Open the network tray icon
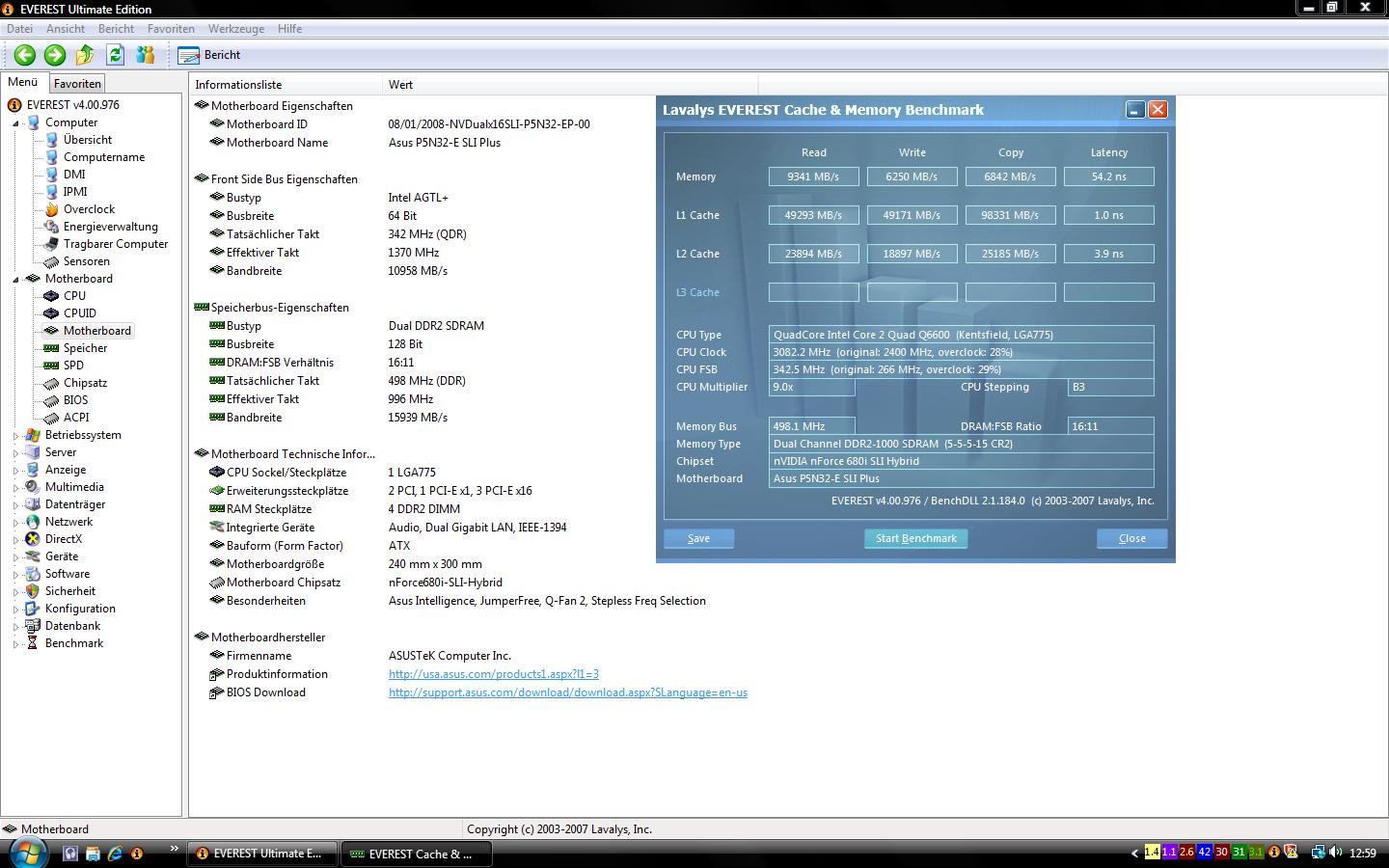This screenshot has width=1389, height=868. 1318,853
